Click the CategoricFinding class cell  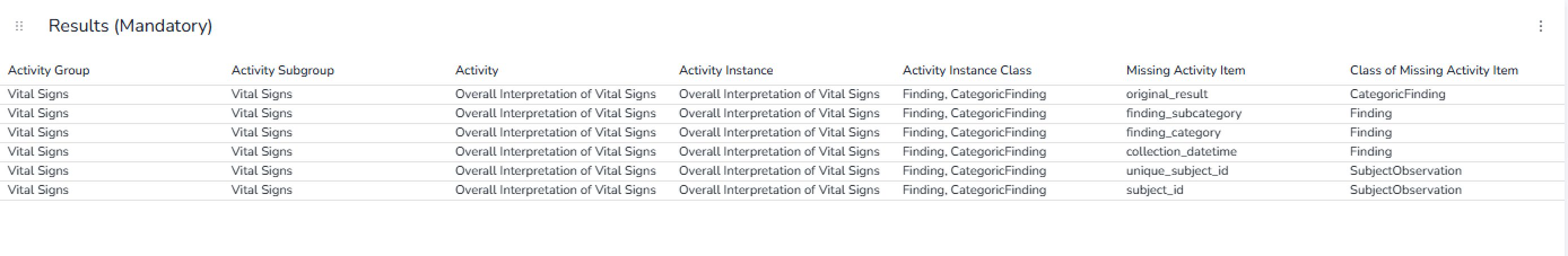tap(1397, 94)
